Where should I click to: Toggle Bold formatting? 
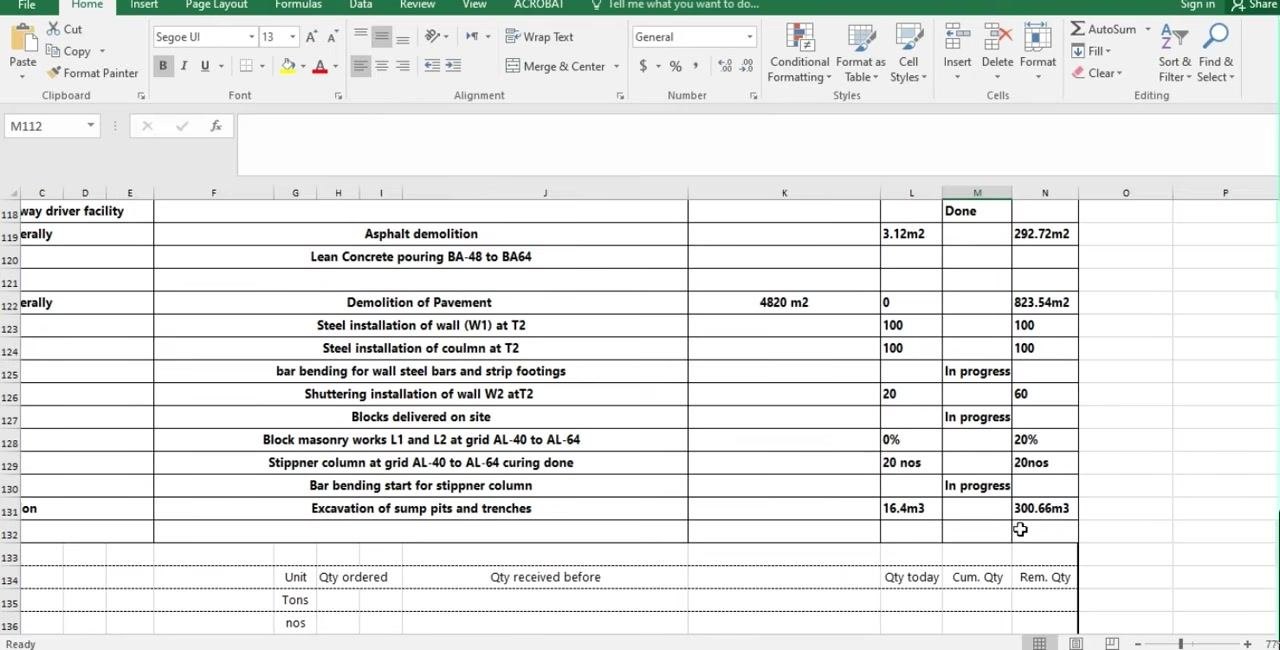(x=163, y=66)
